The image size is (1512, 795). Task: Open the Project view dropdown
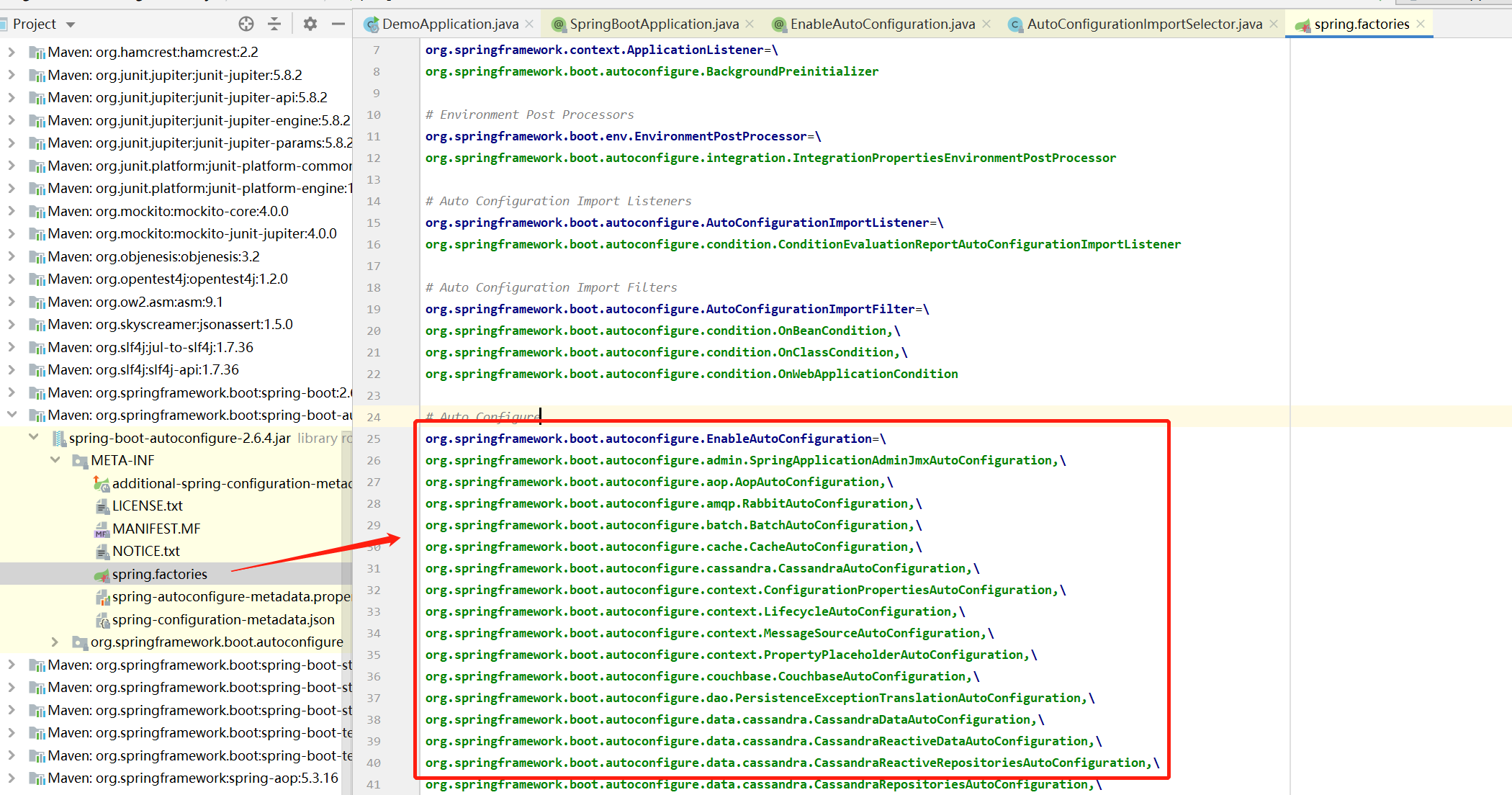pyautogui.click(x=71, y=24)
